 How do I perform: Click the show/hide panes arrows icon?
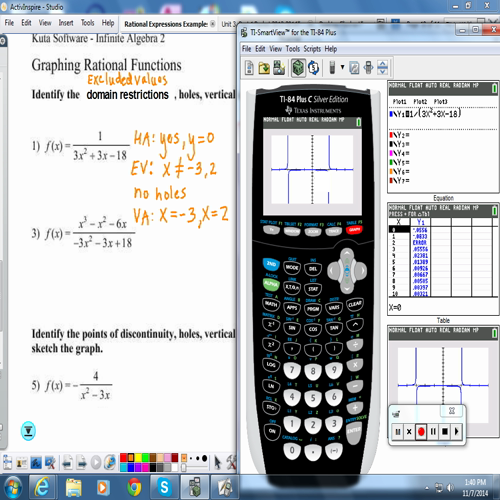(383, 68)
